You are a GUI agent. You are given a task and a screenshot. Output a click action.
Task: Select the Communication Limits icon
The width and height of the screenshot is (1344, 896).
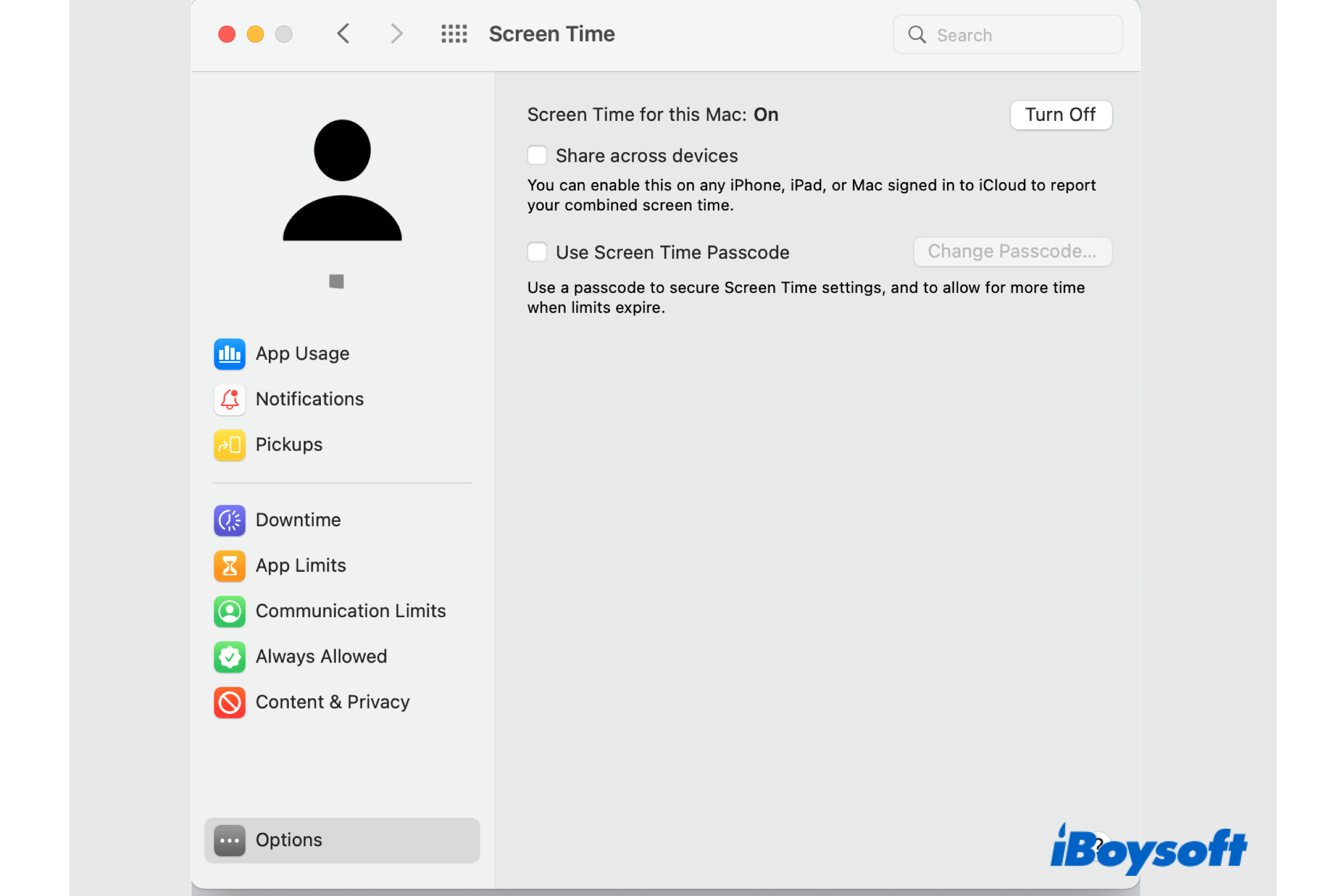click(x=229, y=611)
